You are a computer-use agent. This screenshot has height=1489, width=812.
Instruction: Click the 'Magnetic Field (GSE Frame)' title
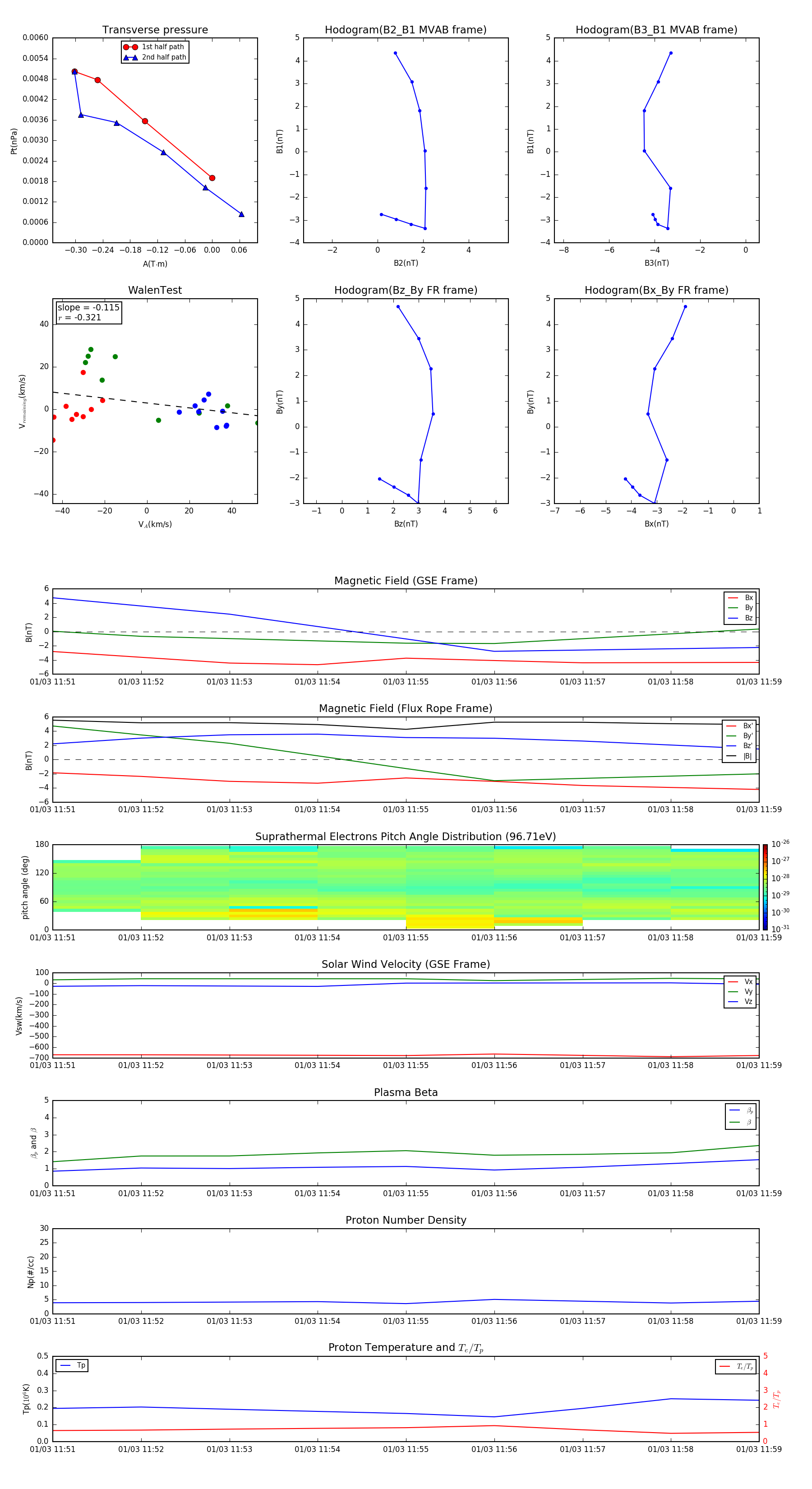click(406, 580)
